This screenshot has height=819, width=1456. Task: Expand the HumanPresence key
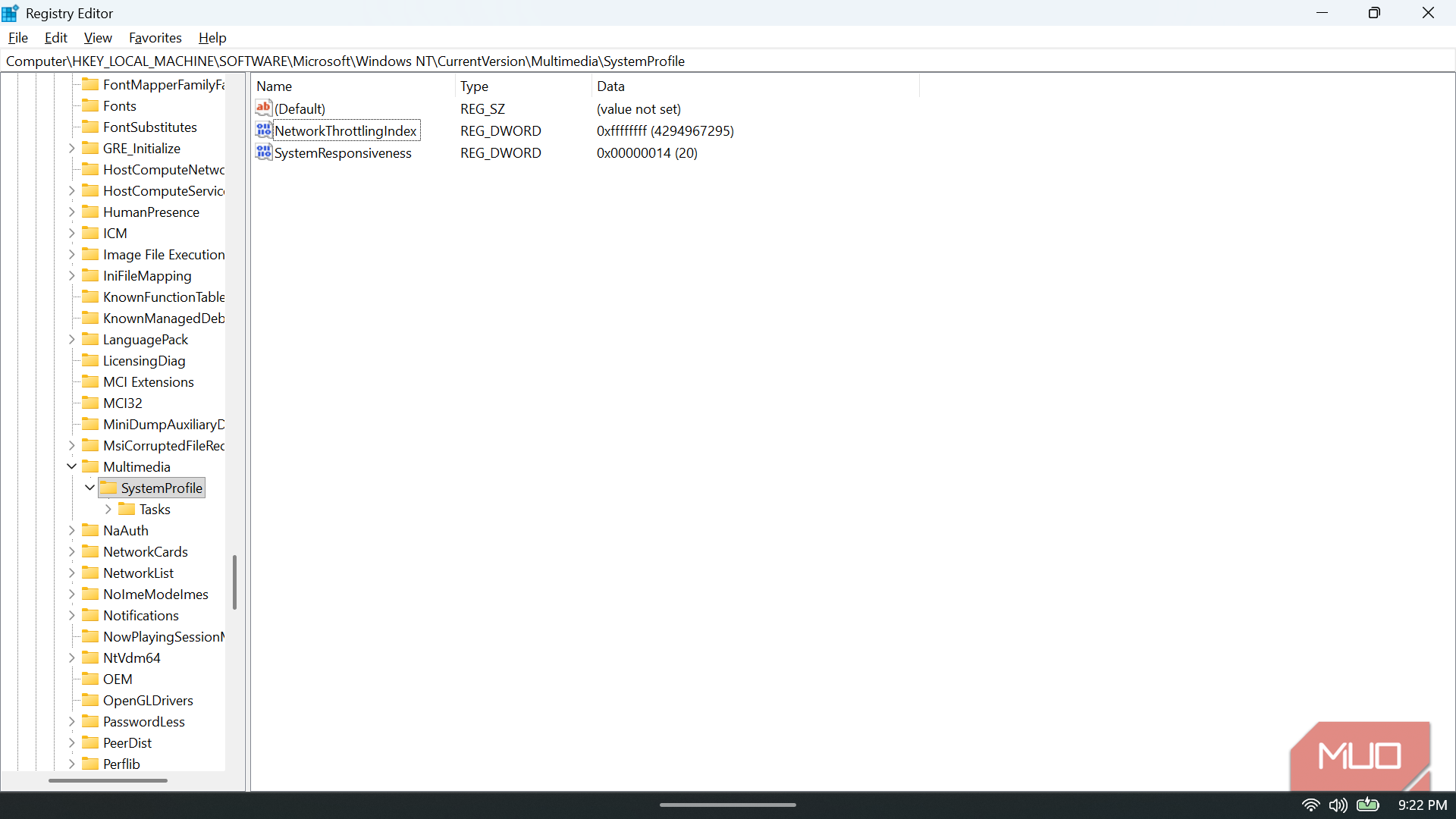[72, 212]
